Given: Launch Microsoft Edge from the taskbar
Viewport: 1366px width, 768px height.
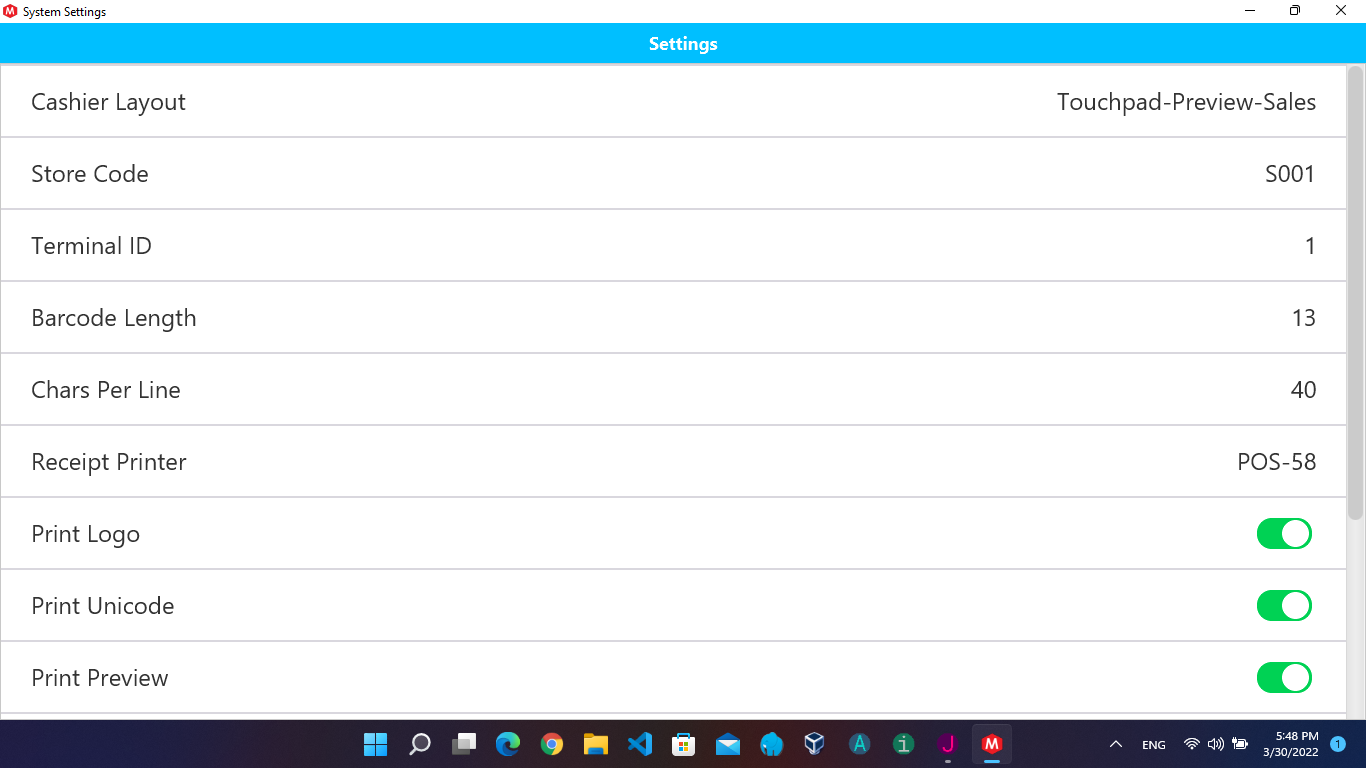Looking at the screenshot, I should pyautogui.click(x=508, y=744).
